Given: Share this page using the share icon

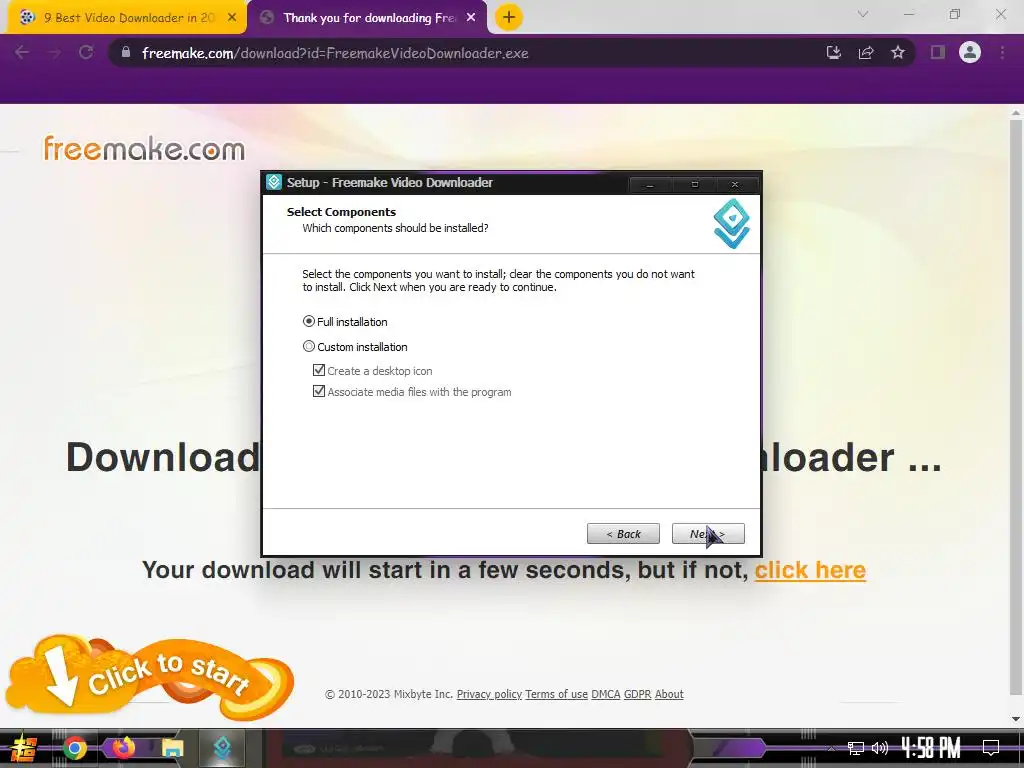Looking at the screenshot, I should pyautogui.click(x=866, y=52).
